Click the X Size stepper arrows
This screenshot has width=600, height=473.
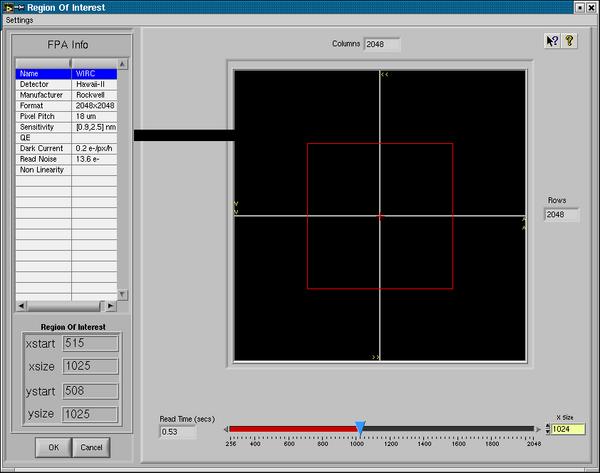549,429
